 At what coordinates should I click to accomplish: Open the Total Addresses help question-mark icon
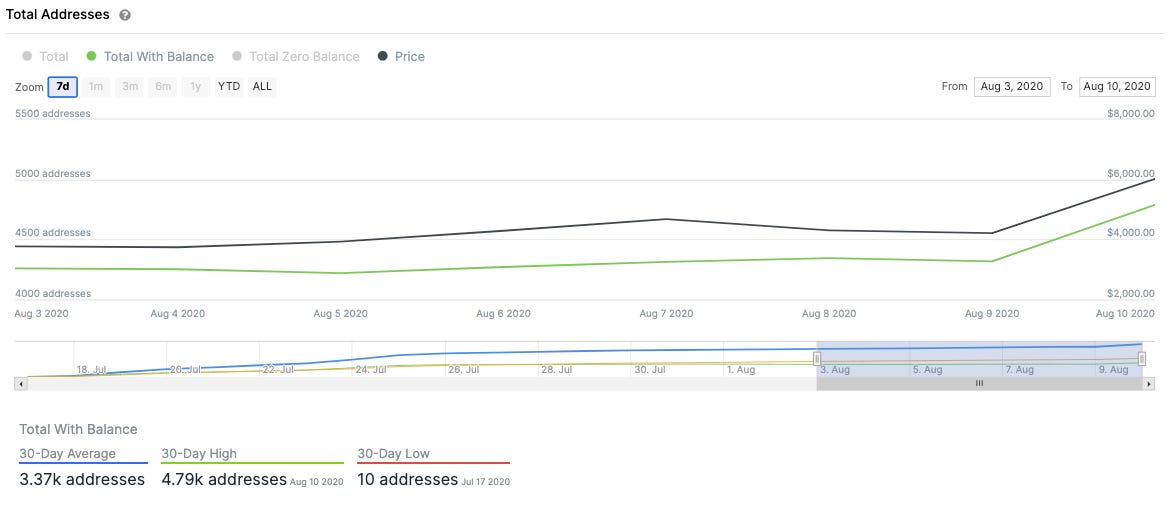point(125,15)
